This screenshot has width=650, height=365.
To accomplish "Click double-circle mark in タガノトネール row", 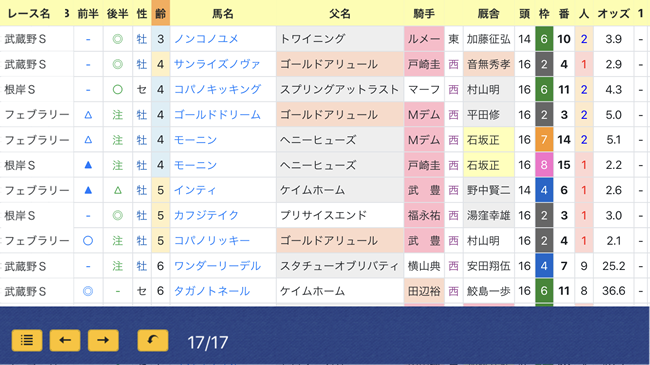I will [x=88, y=291].
